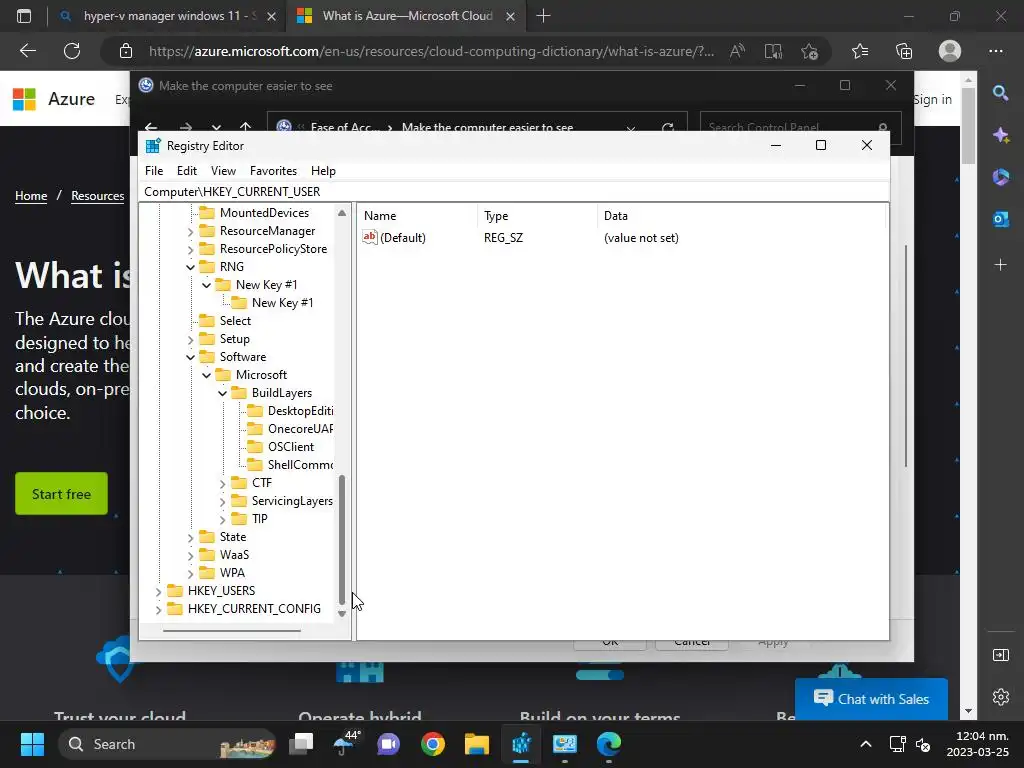Click the Data column header
This screenshot has height=768, width=1024.
click(x=741, y=216)
